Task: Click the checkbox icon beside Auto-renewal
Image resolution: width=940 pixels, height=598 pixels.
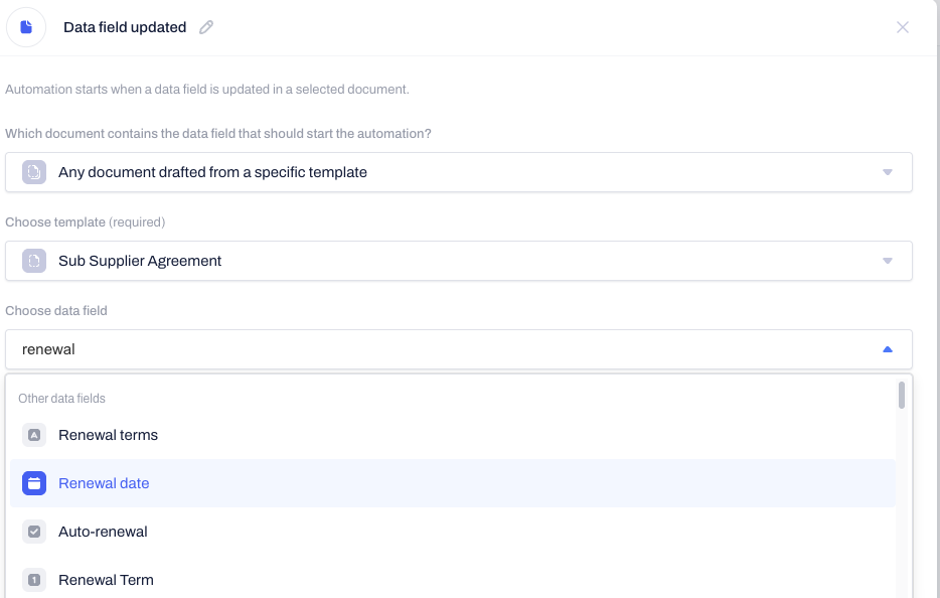Action: tap(34, 531)
